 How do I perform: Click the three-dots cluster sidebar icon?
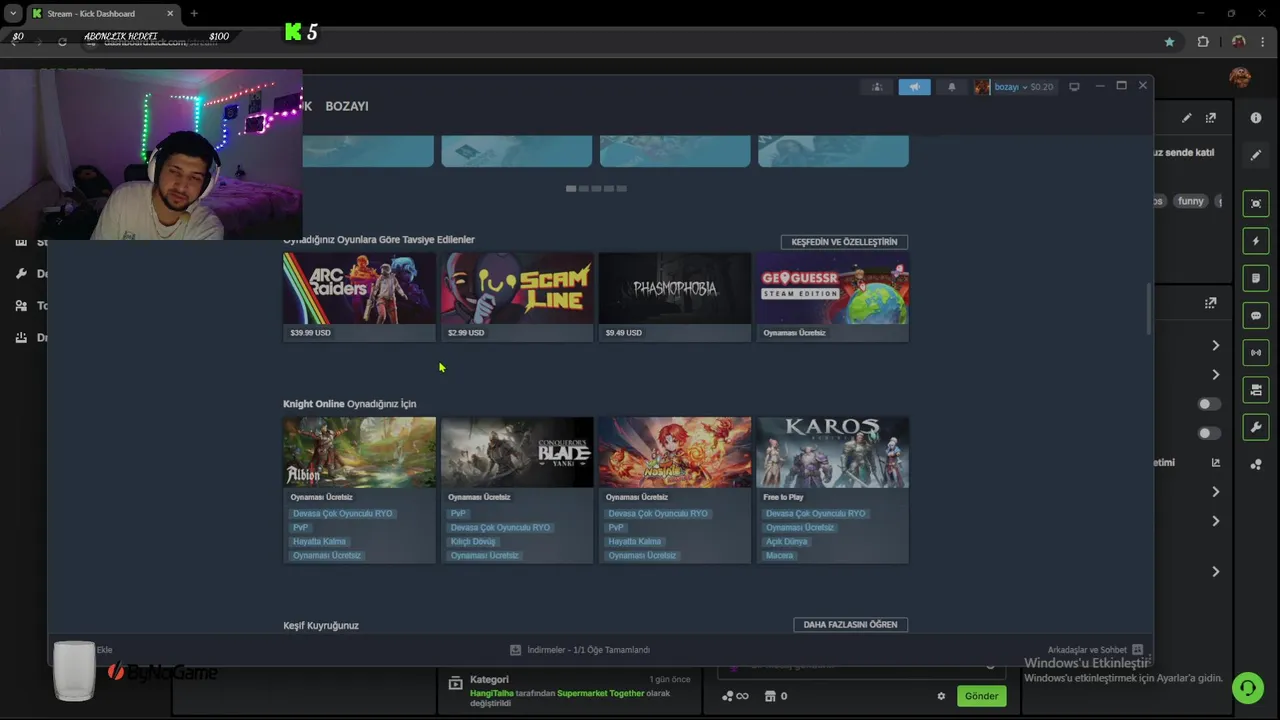click(x=1256, y=465)
